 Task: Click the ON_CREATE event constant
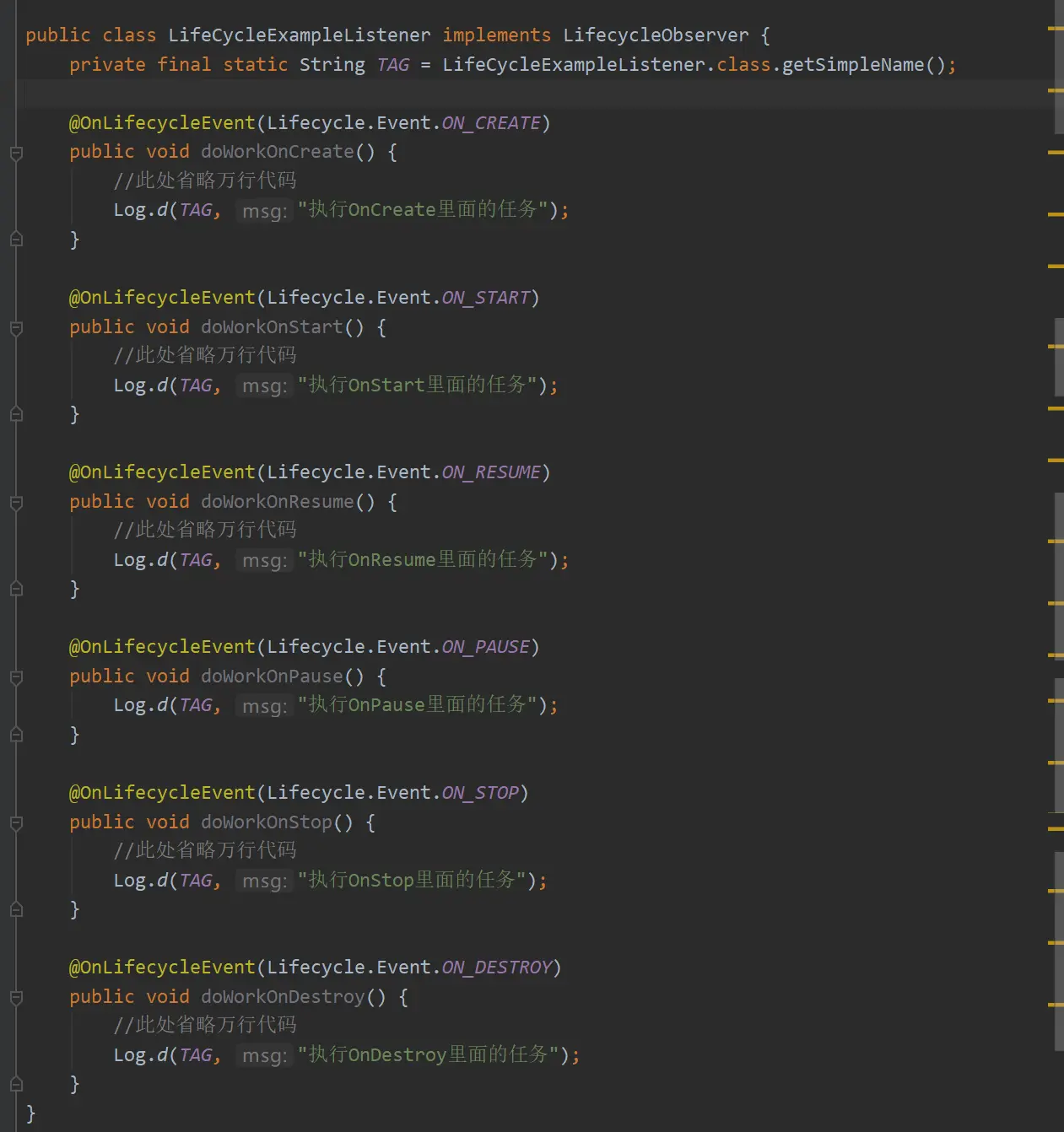491,123
